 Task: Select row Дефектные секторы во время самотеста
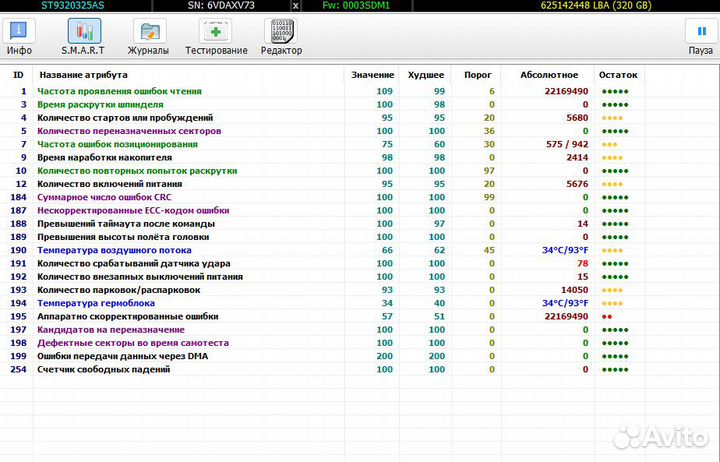click(x=321, y=343)
